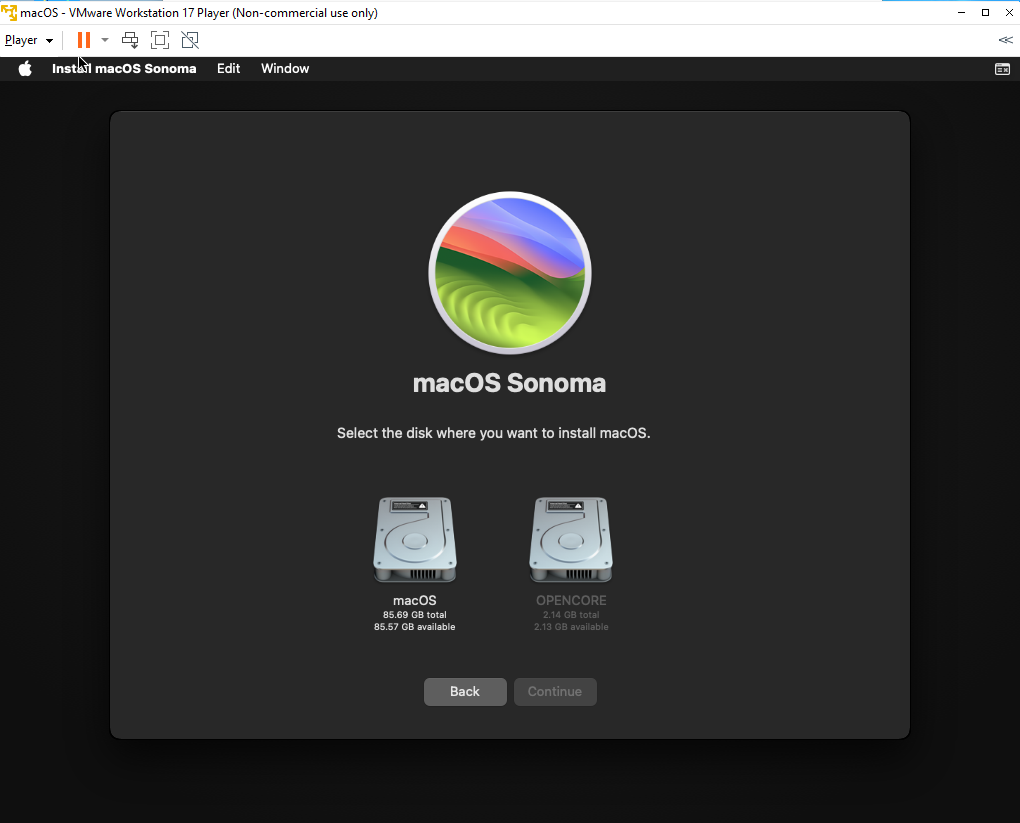Click the Back button
This screenshot has height=823, width=1020.
465,692
